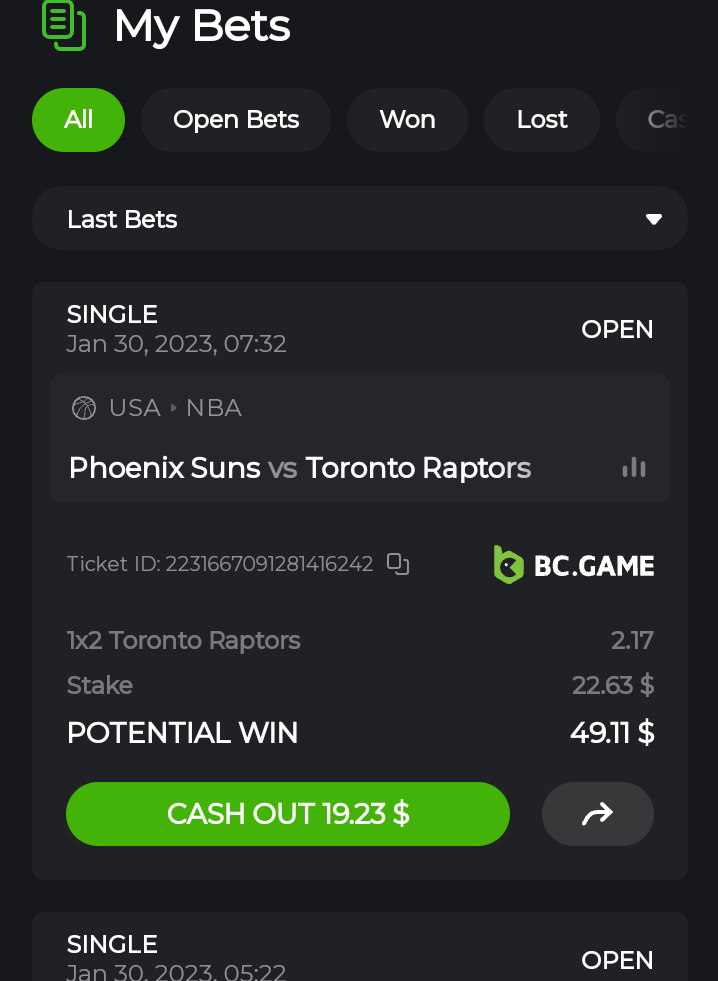Select the All bets filter
Screen dimensions: 718x981
tap(78, 120)
